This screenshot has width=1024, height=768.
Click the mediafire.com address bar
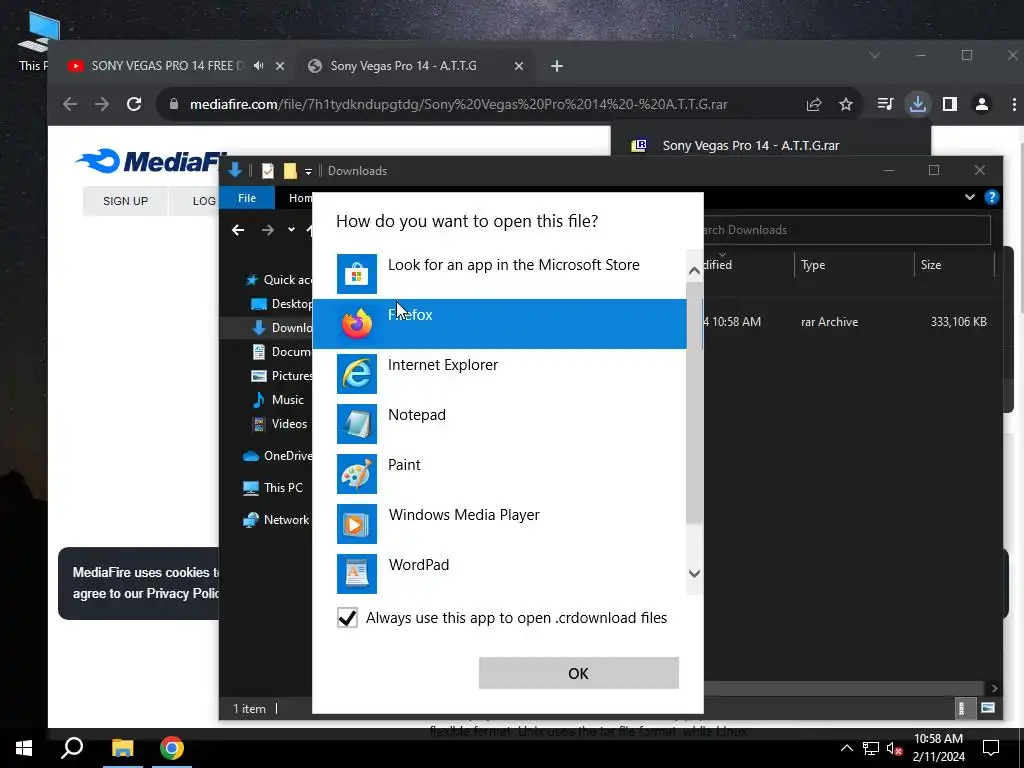click(458, 104)
